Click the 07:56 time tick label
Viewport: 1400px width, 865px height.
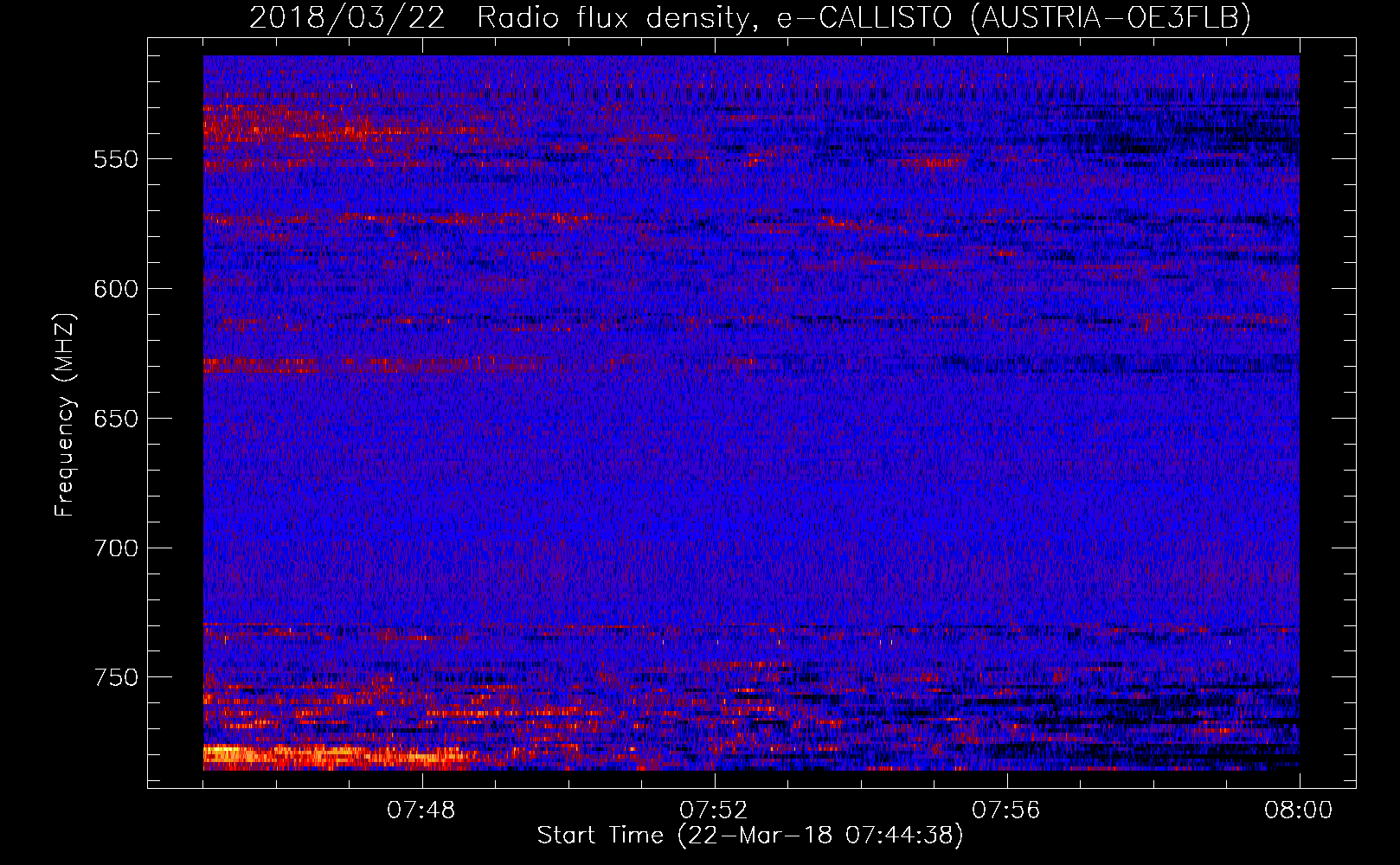click(x=1006, y=811)
